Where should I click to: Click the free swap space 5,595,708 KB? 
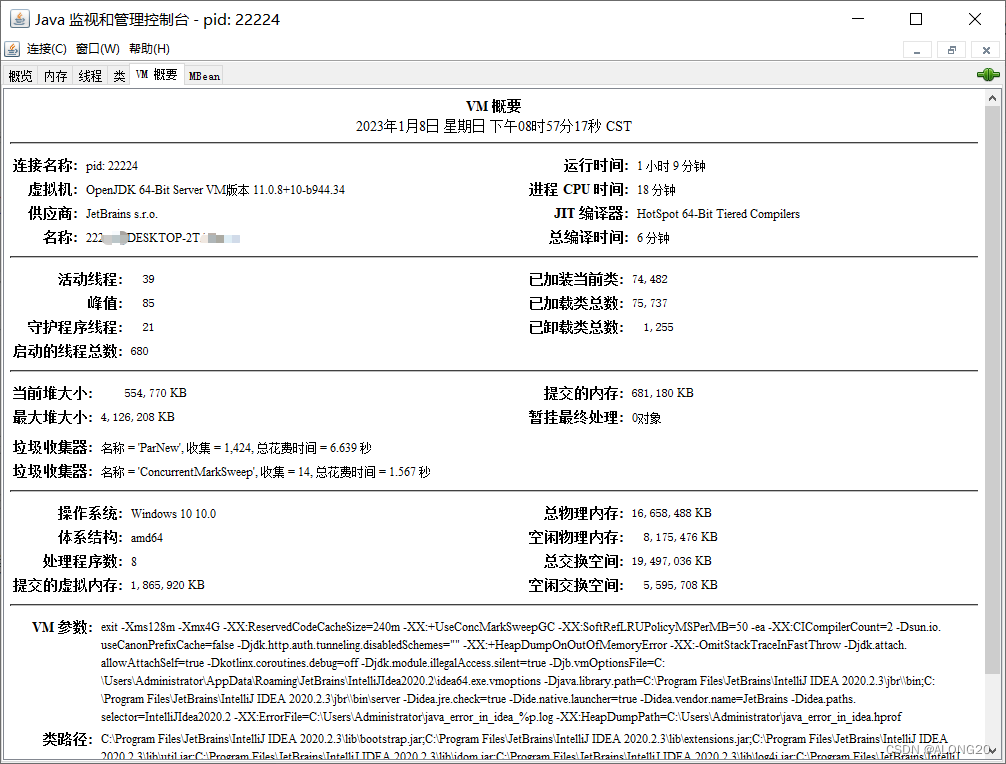pos(680,585)
